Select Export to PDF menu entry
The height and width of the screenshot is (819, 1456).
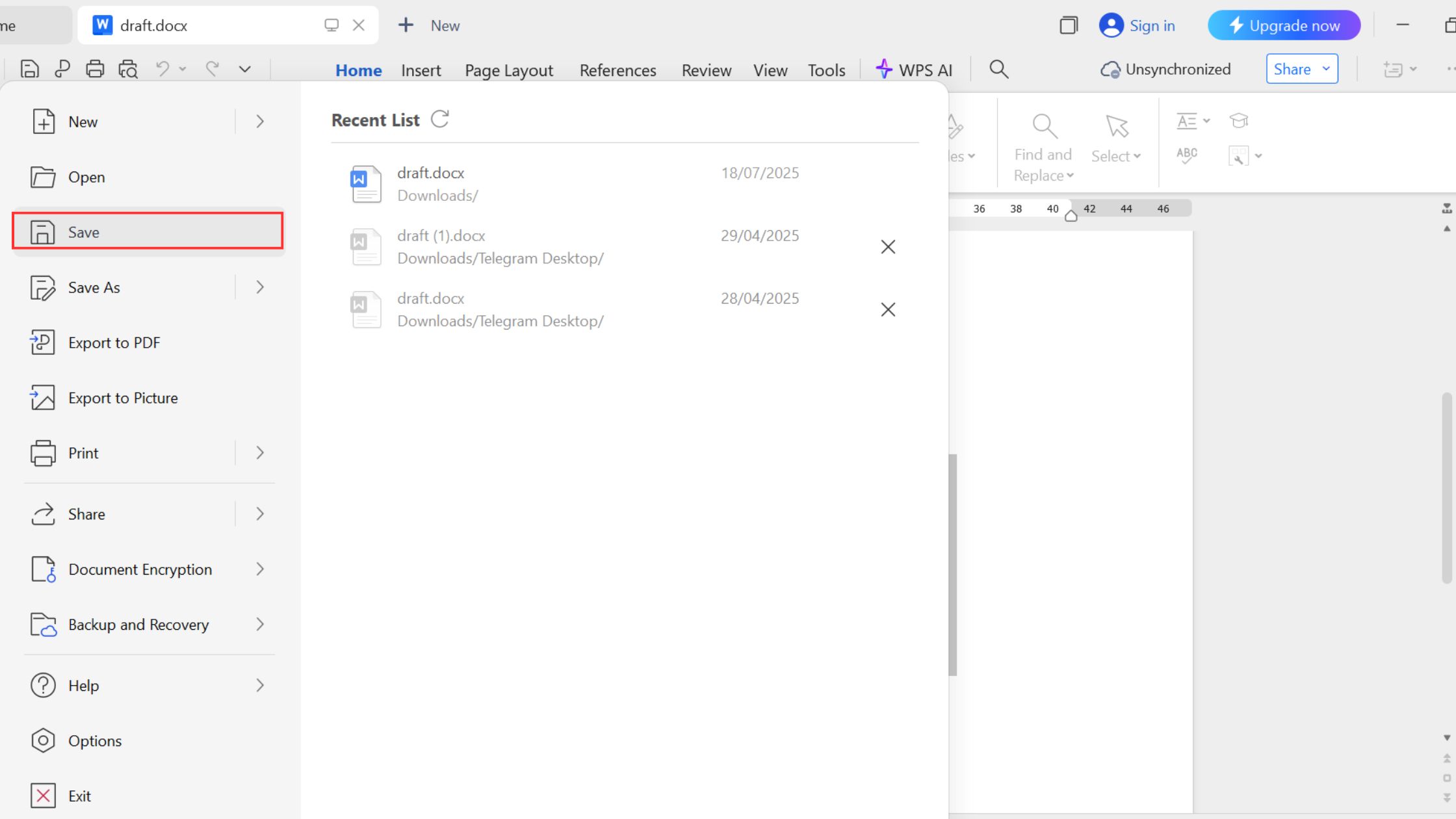point(148,343)
